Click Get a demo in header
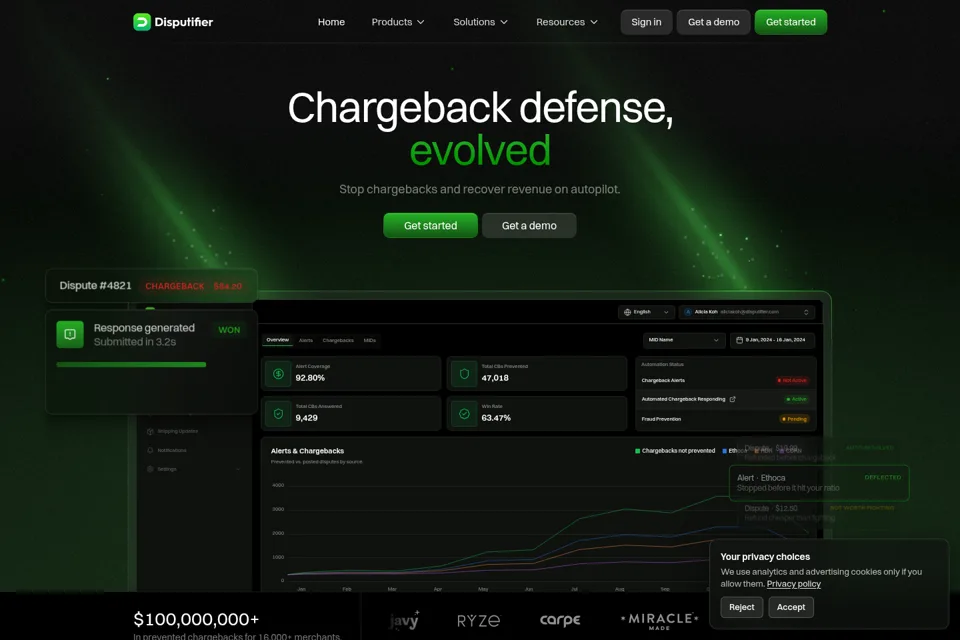960x640 pixels. click(713, 22)
